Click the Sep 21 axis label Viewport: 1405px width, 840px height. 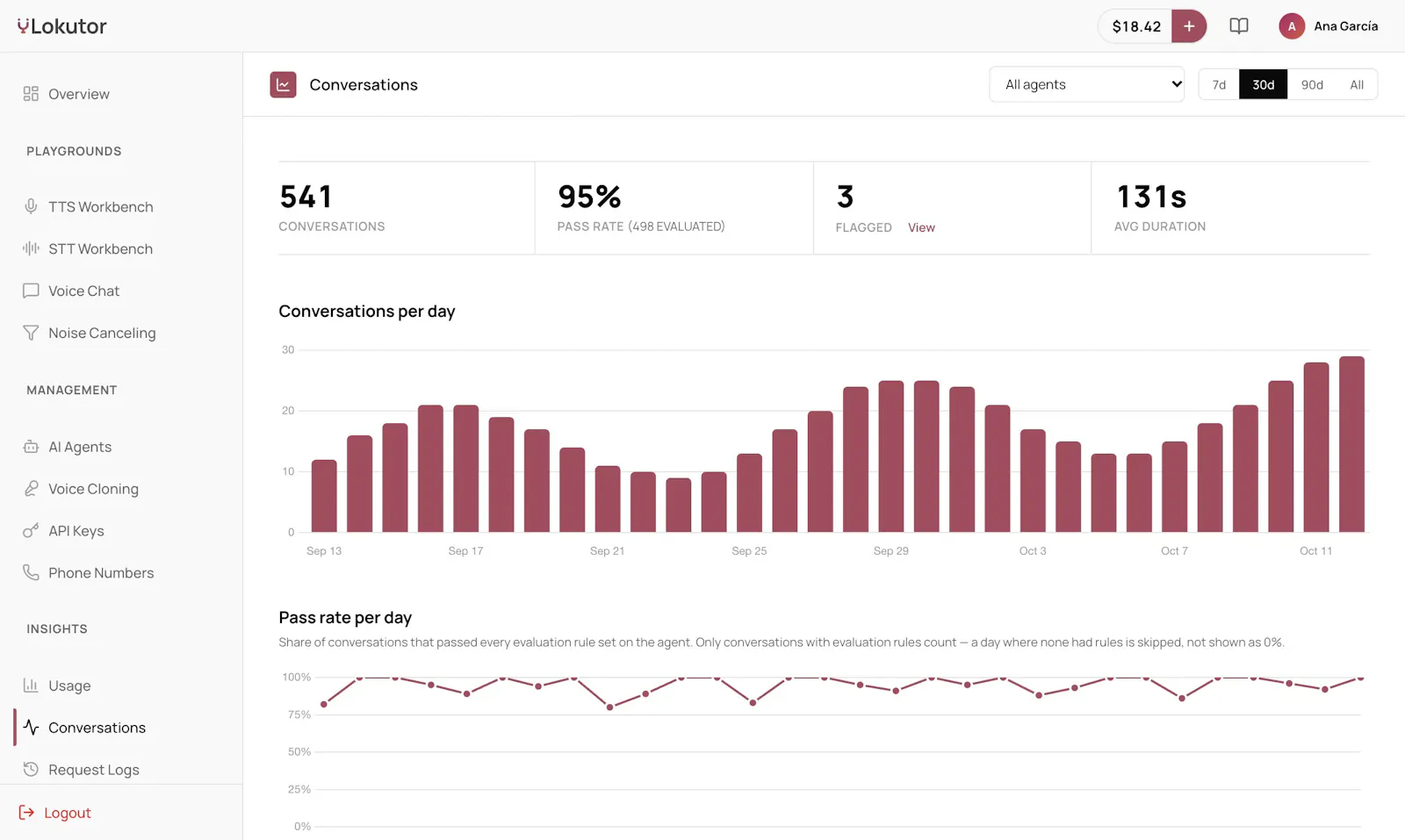[x=607, y=551]
